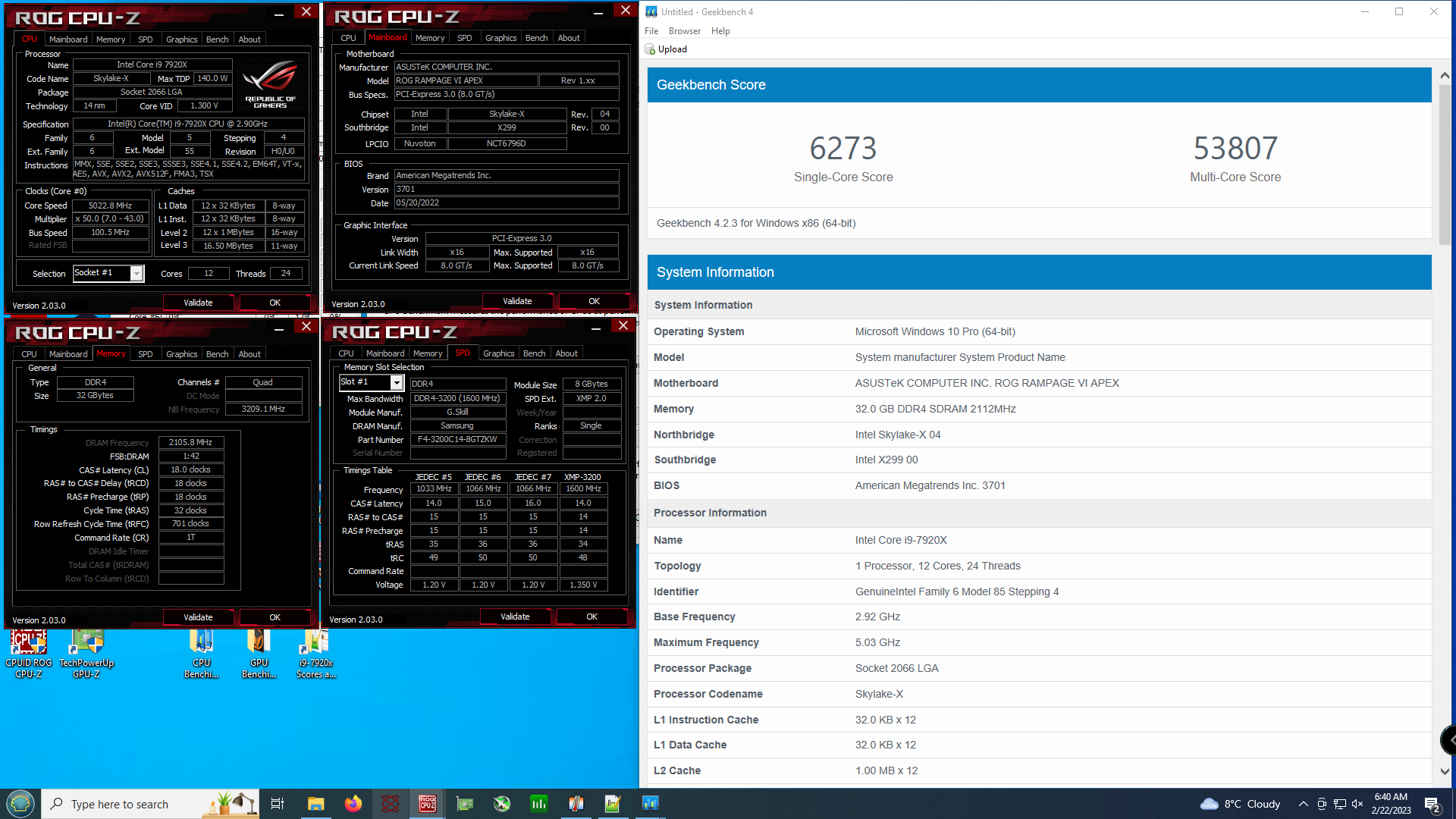This screenshot has width=1456, height=819.
Task: Switch to Bench tab in CPU window
Action: click(217, 39)
